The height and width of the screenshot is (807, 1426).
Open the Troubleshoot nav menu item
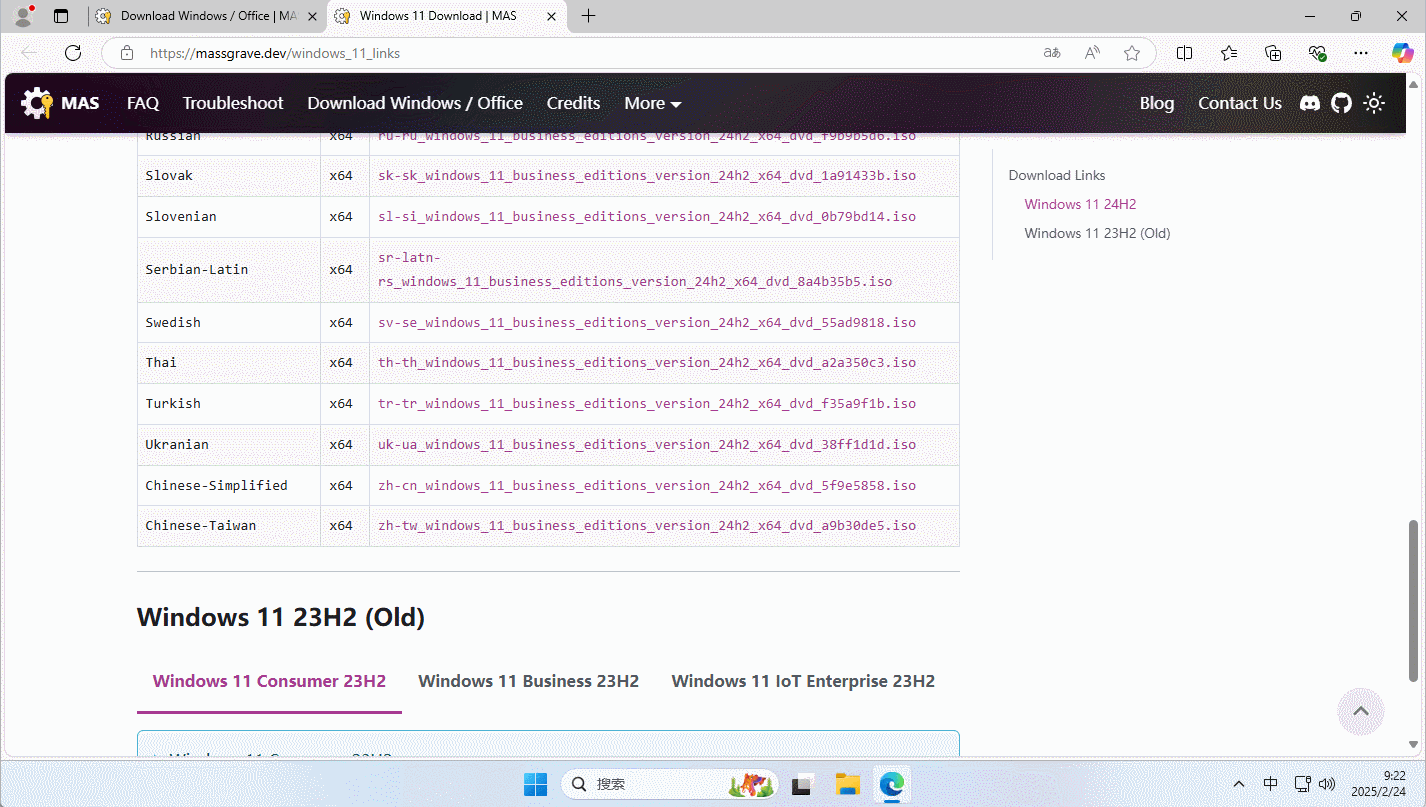pyautogui.click(x=233, y=103)
